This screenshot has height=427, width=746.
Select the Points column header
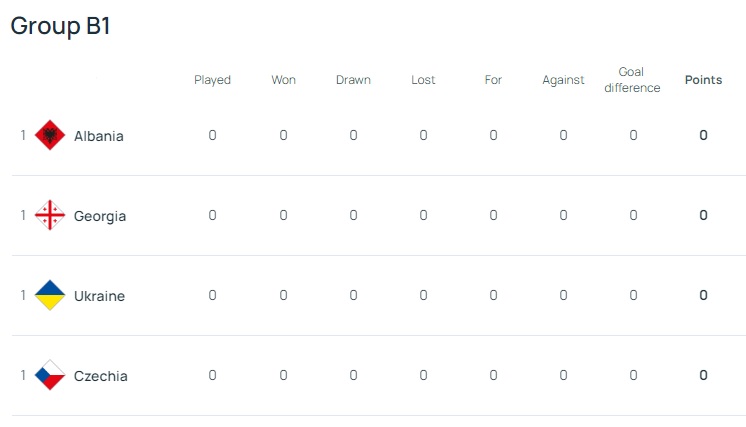[x=703, y=80]
